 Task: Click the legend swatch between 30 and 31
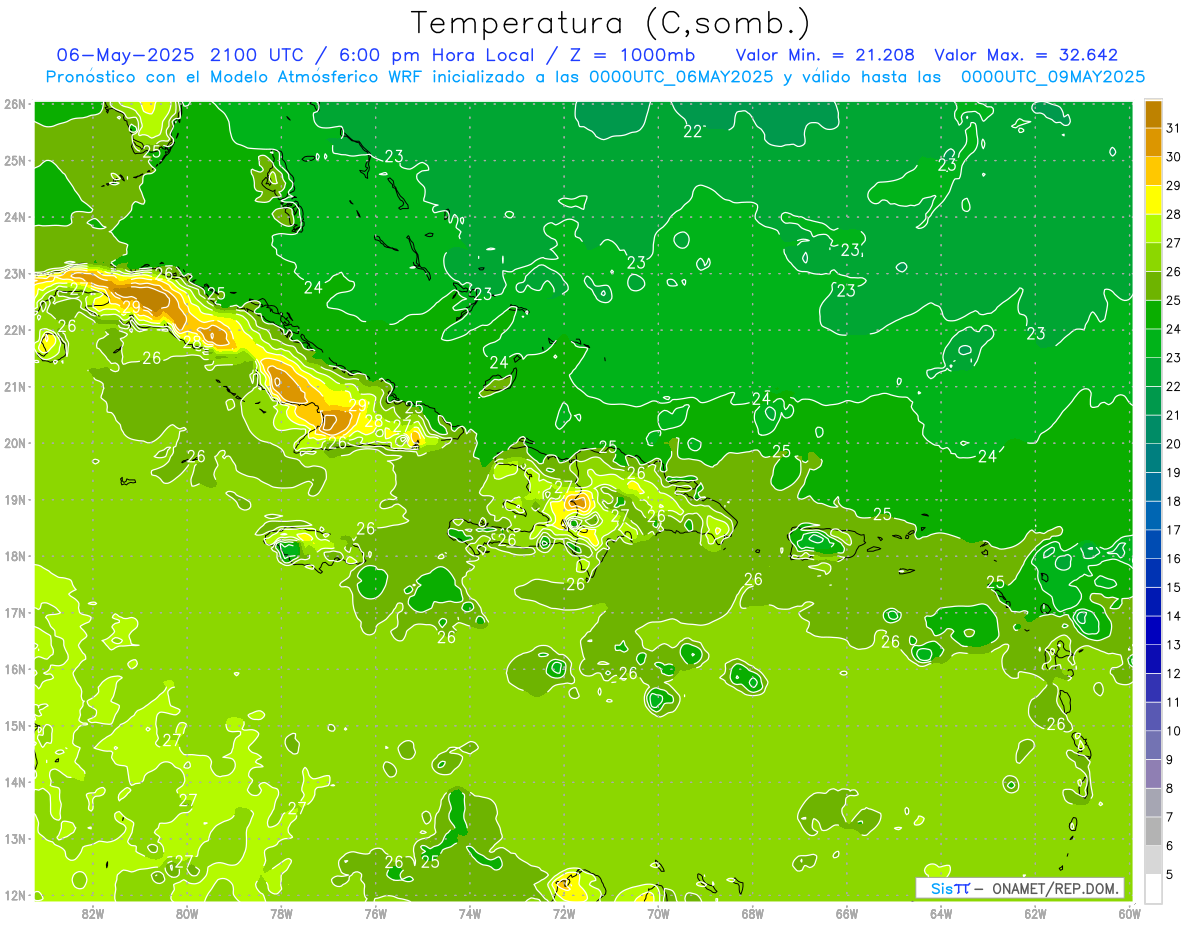pos(1153,142)
